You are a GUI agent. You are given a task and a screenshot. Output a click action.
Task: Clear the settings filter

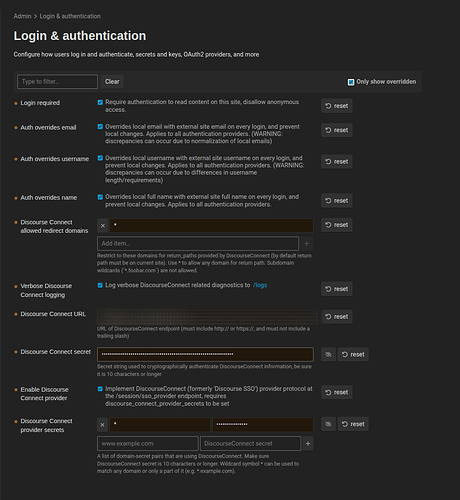point(112,82)
